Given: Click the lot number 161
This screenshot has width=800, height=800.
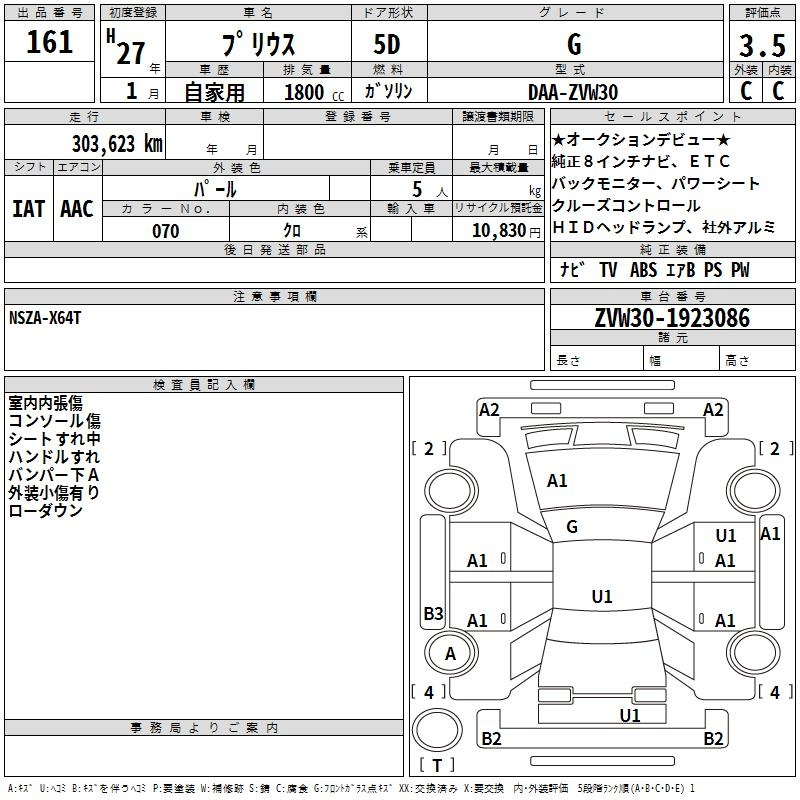Looking at the screenshot, I should (49, 43).
